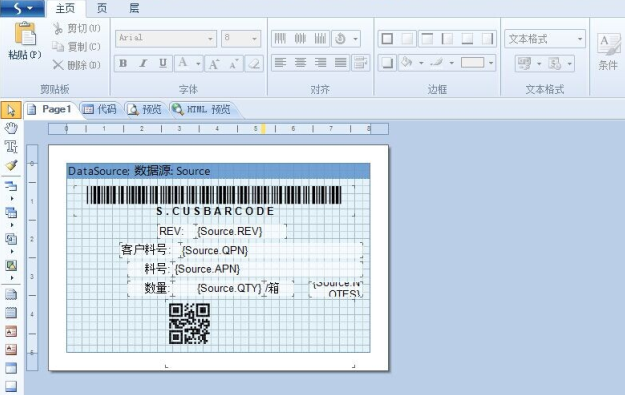Screen dimensions: 625x395
Task: Toggle left text alignment
Action: (x=280, y=63)
